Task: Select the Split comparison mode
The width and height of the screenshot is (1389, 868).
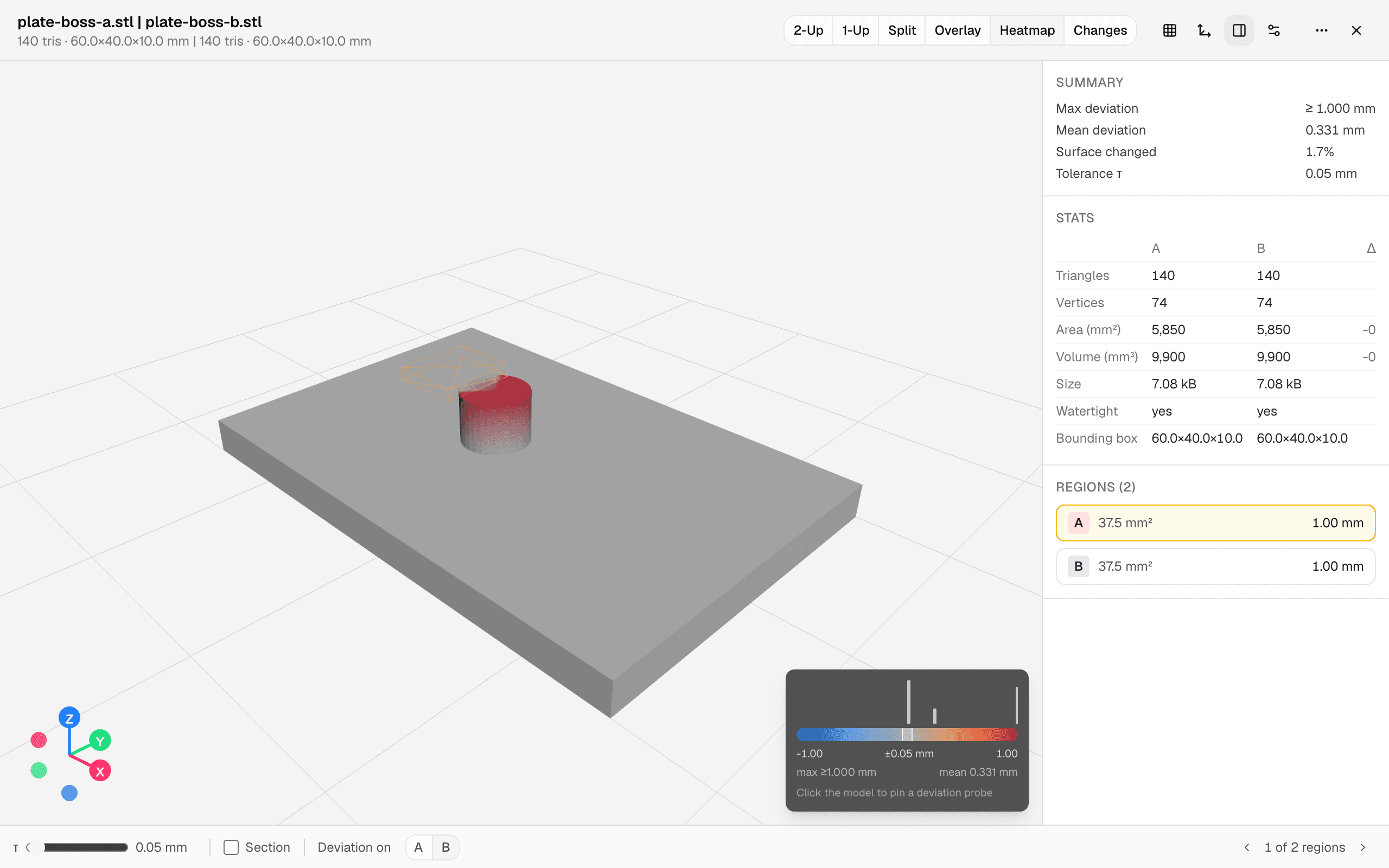Action: [902, 30]
